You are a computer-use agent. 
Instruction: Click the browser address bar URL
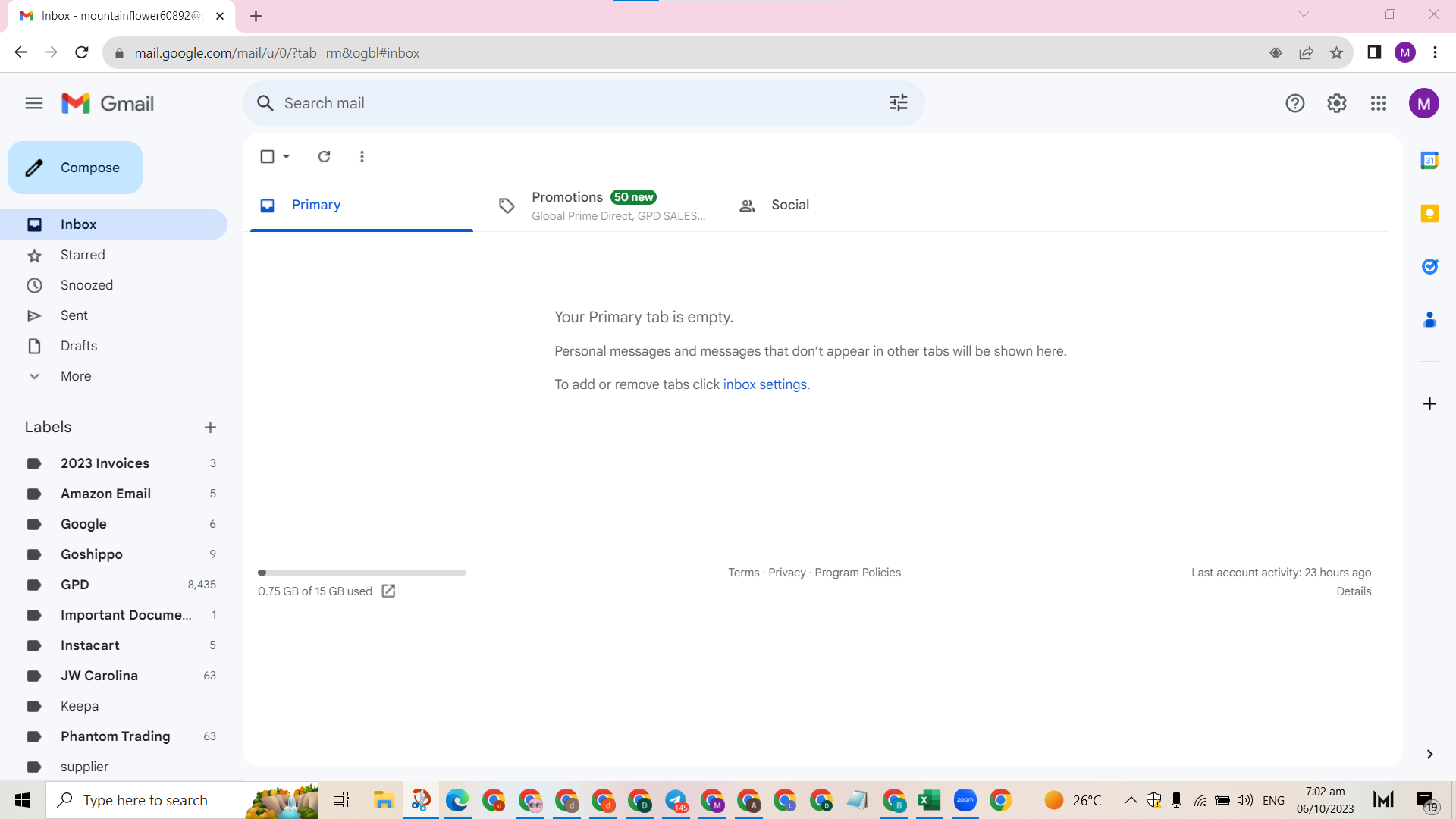tap(277, 53)
